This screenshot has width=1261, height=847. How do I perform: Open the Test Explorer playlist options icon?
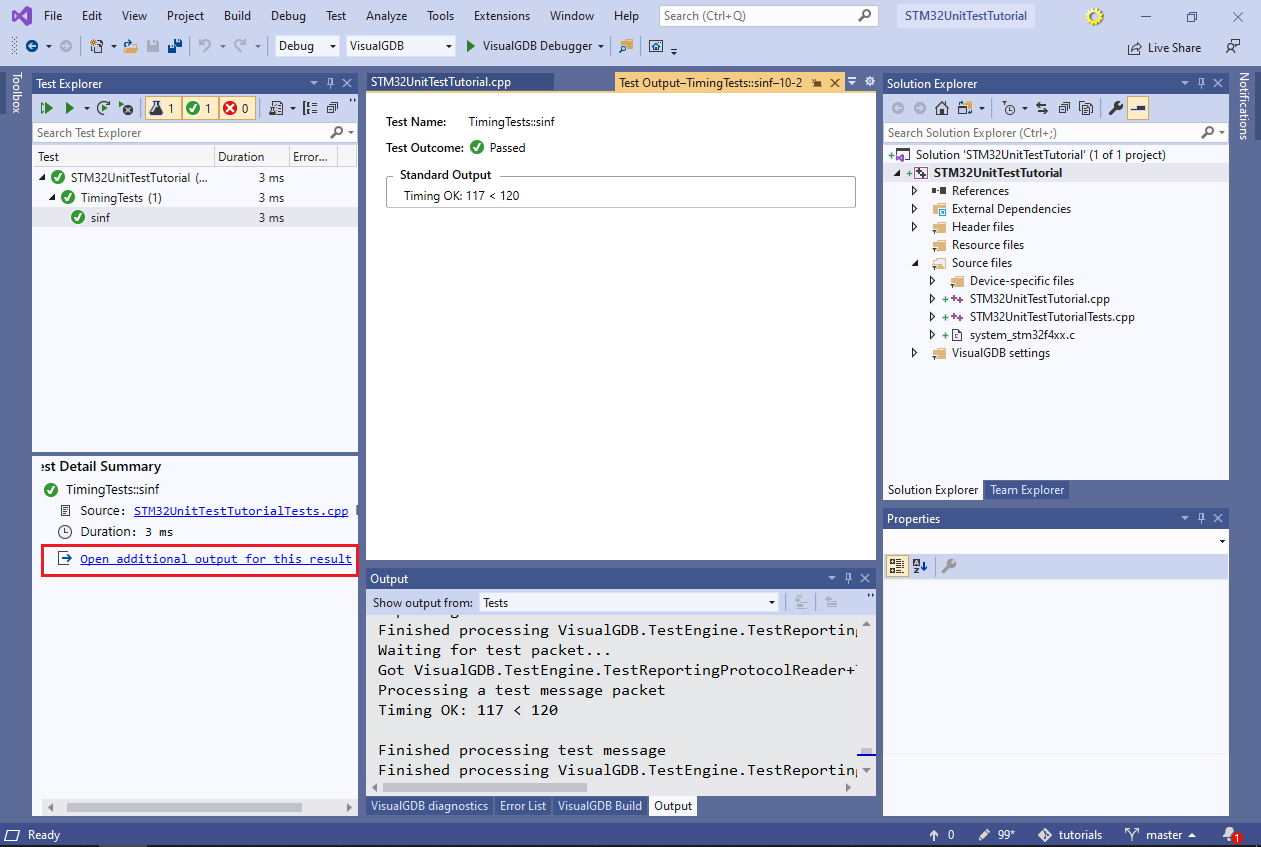point(277,108)
